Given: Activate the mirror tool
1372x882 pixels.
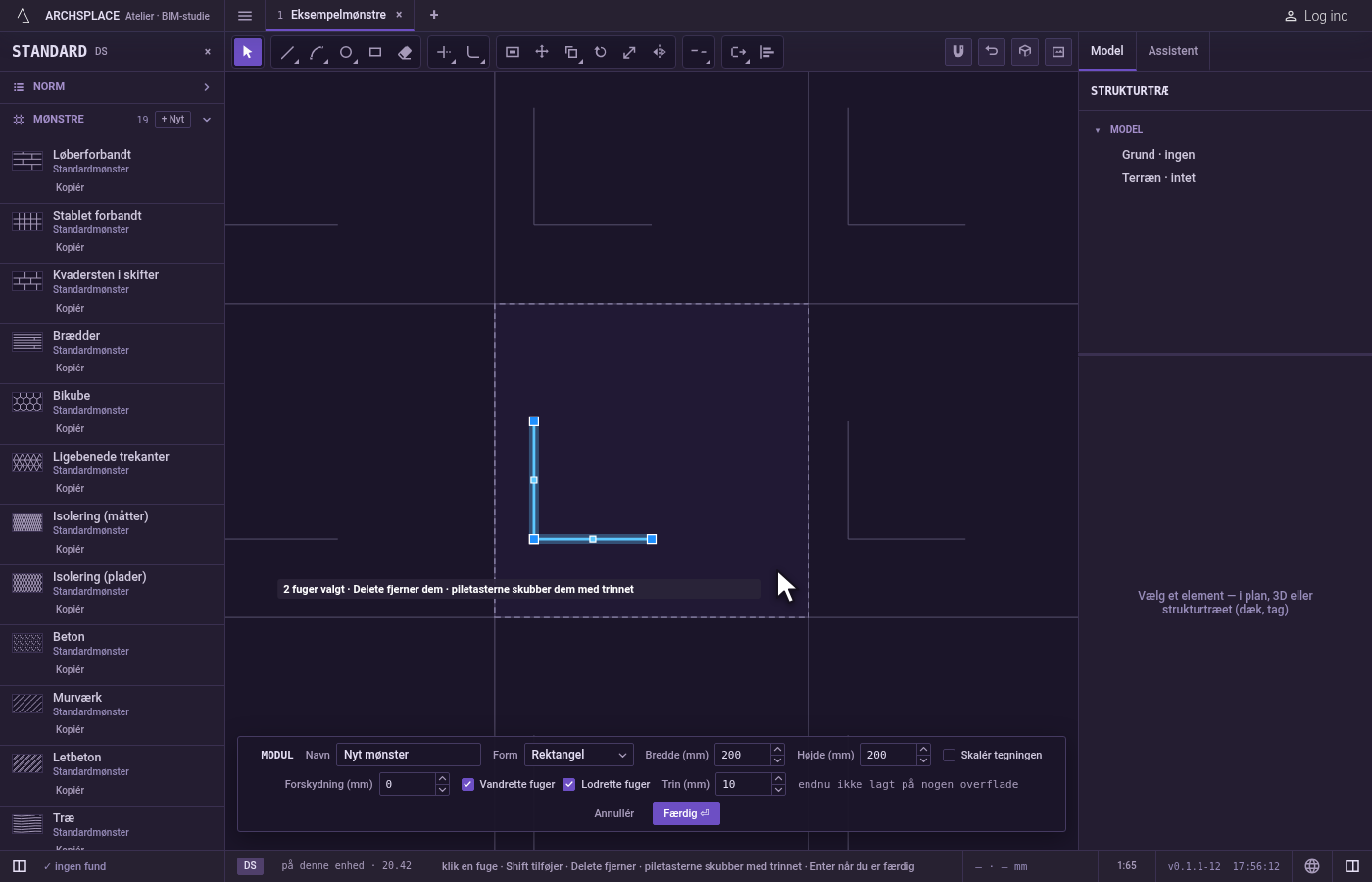Looking at the screenshot, I should pyautogui.click(x=660, y=52).
